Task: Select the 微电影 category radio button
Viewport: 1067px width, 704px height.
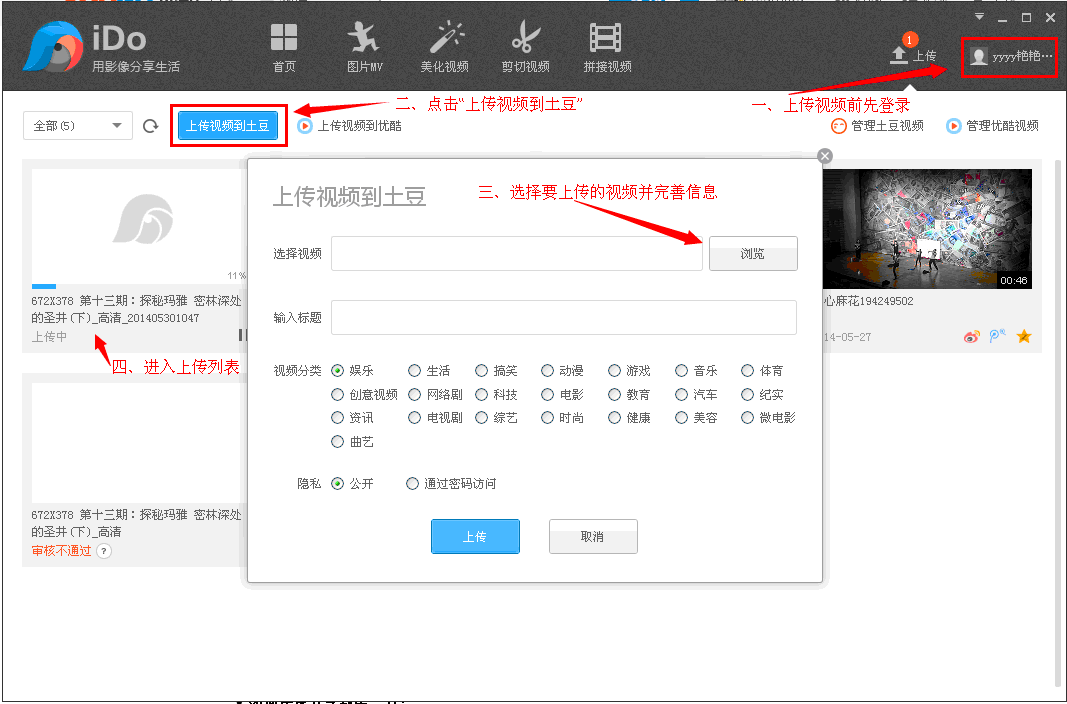Action: 748,418
